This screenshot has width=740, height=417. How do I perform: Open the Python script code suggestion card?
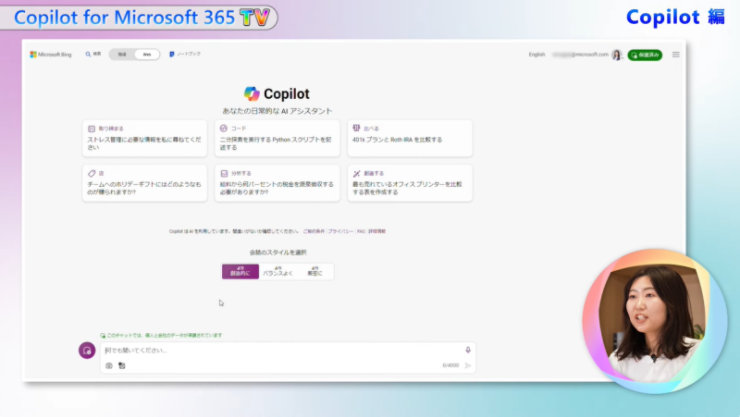click(x=277, y=138)
